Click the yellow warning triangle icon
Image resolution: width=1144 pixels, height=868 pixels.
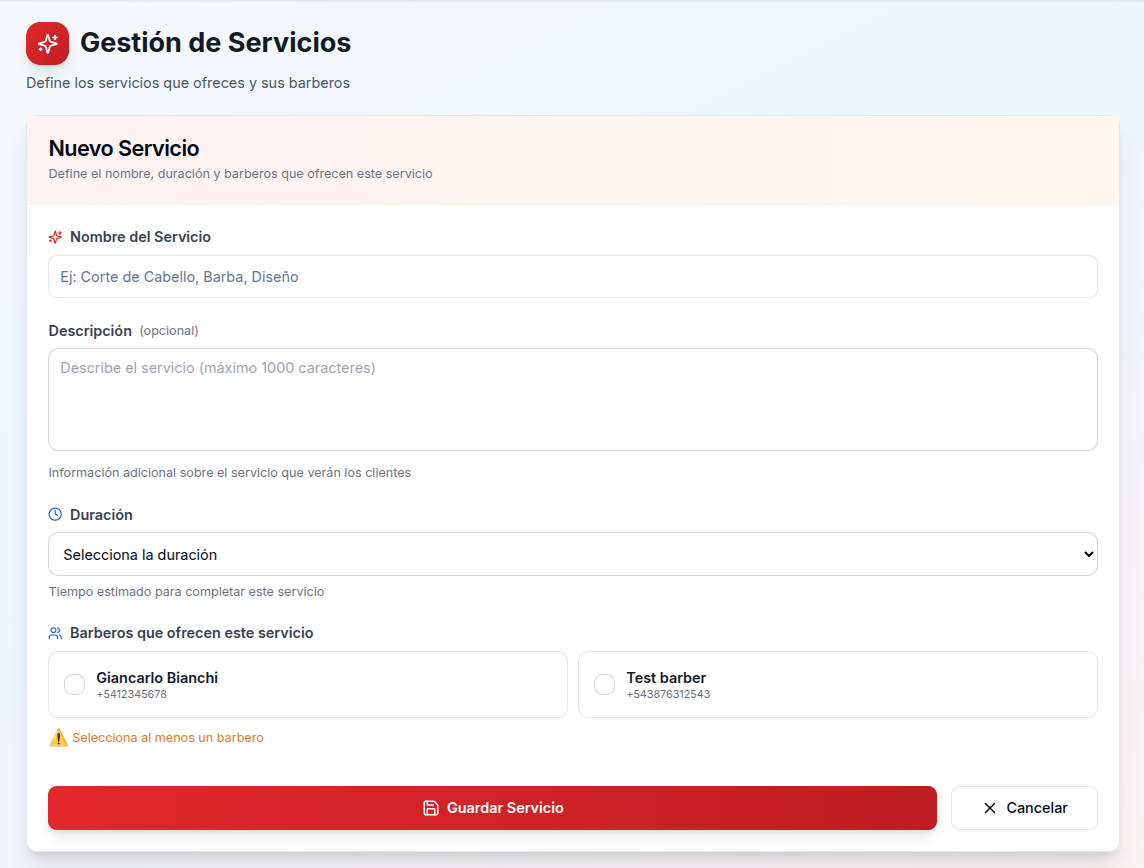[x=57, y=737]
